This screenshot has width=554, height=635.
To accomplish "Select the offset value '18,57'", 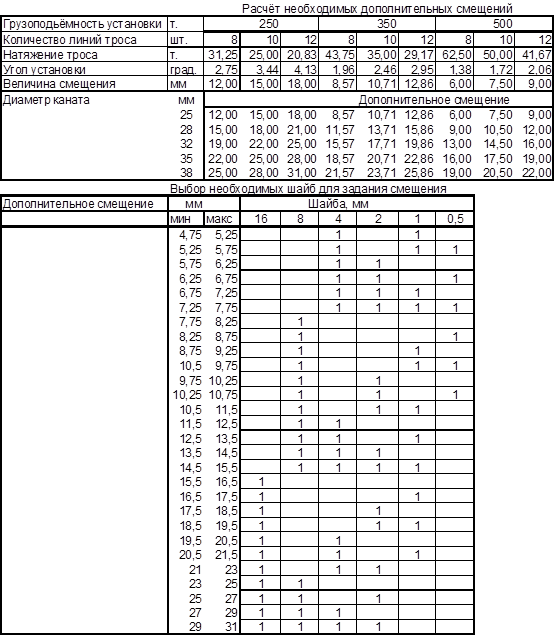I will coord(340,158).
